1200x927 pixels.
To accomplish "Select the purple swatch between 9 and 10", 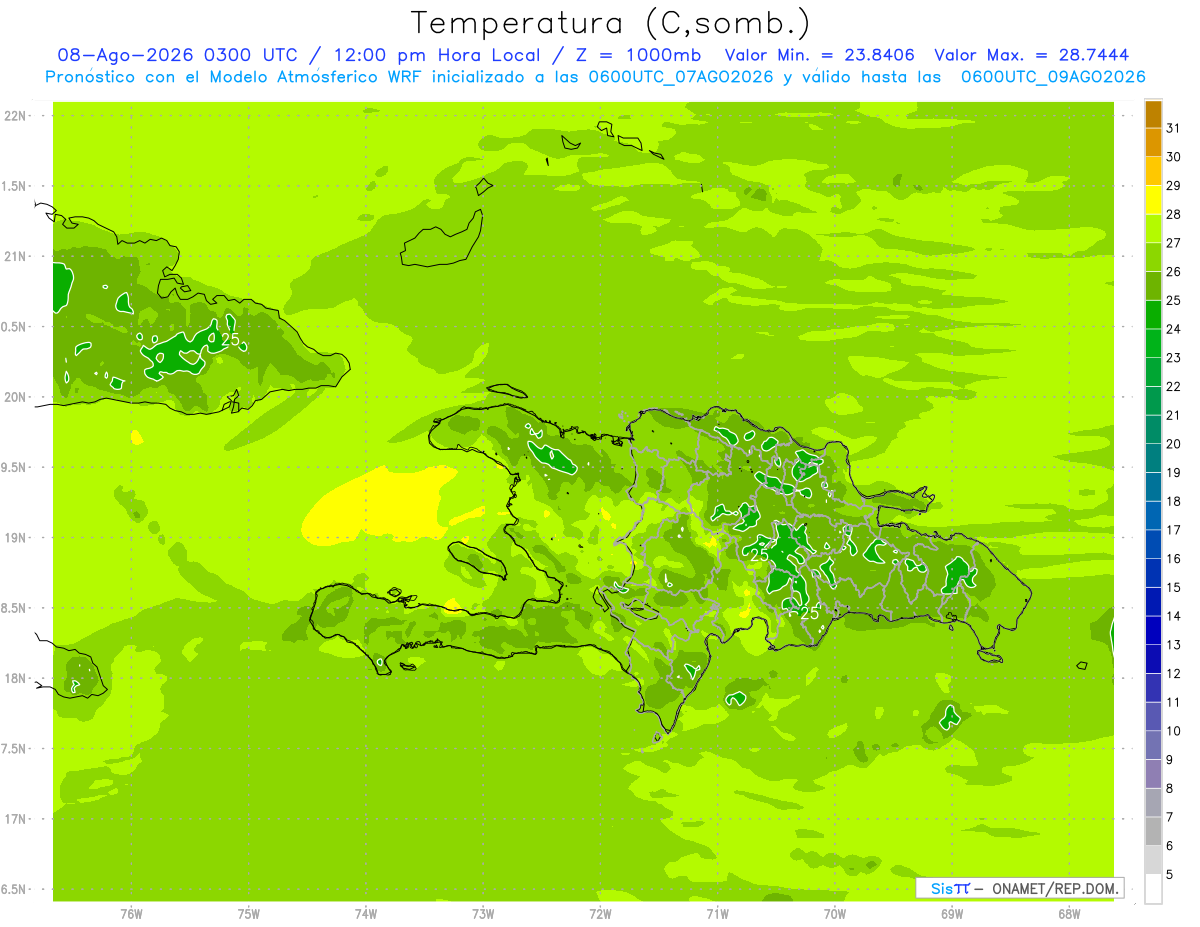I will click(1153, 745).
